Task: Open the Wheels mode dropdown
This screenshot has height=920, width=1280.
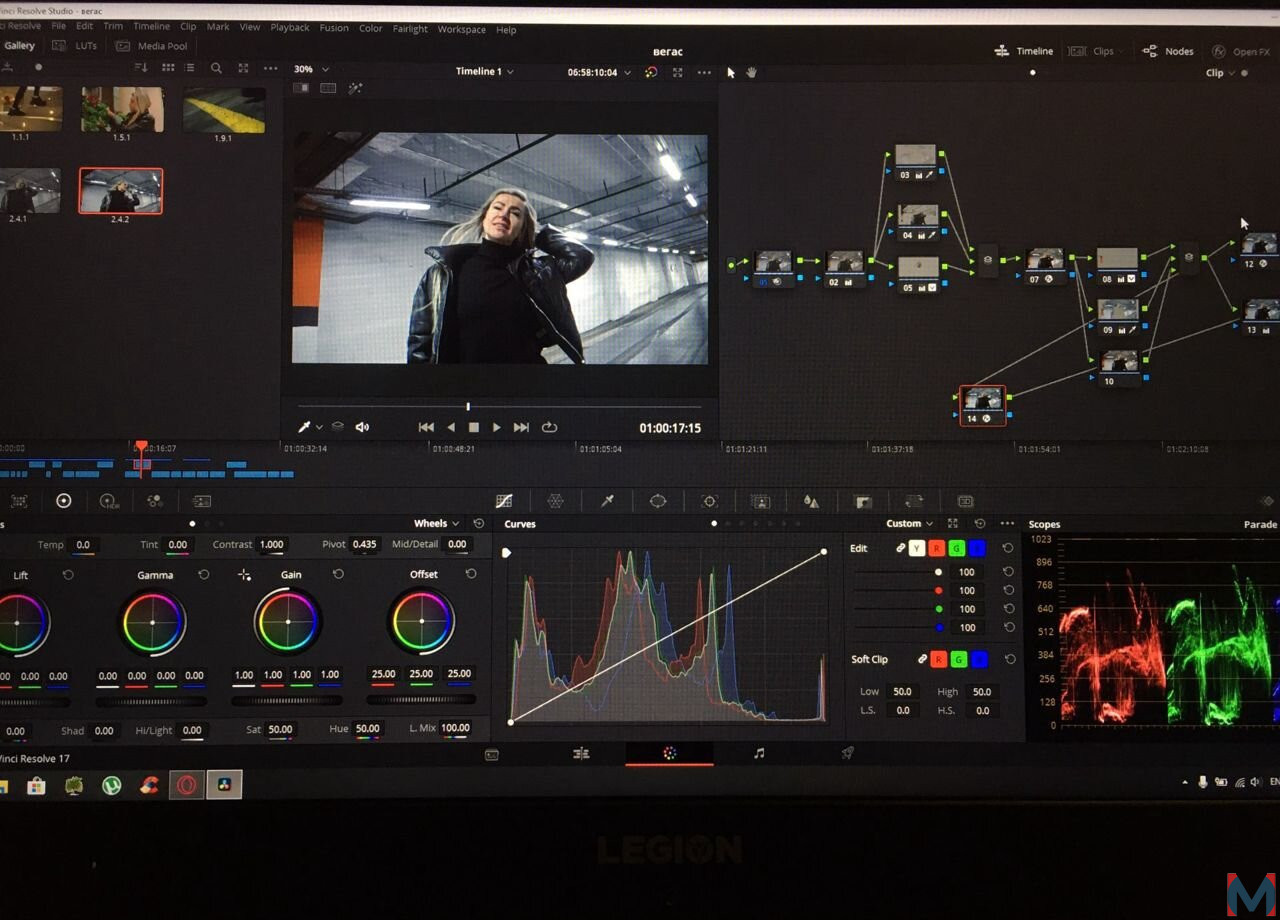Action: 437,523
